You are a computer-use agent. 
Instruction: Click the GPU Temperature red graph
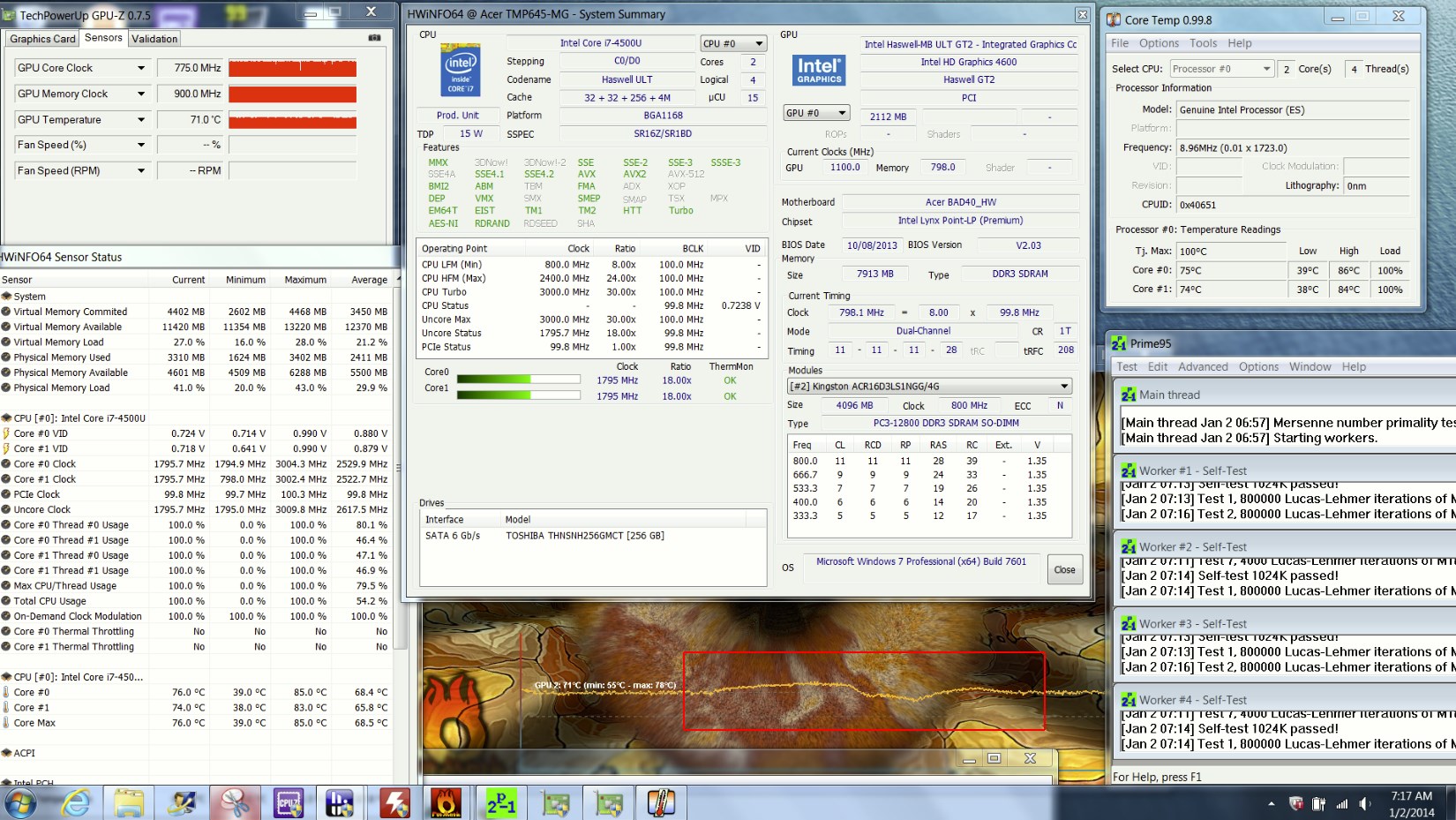pyautogui.click(x=292, y=119)
